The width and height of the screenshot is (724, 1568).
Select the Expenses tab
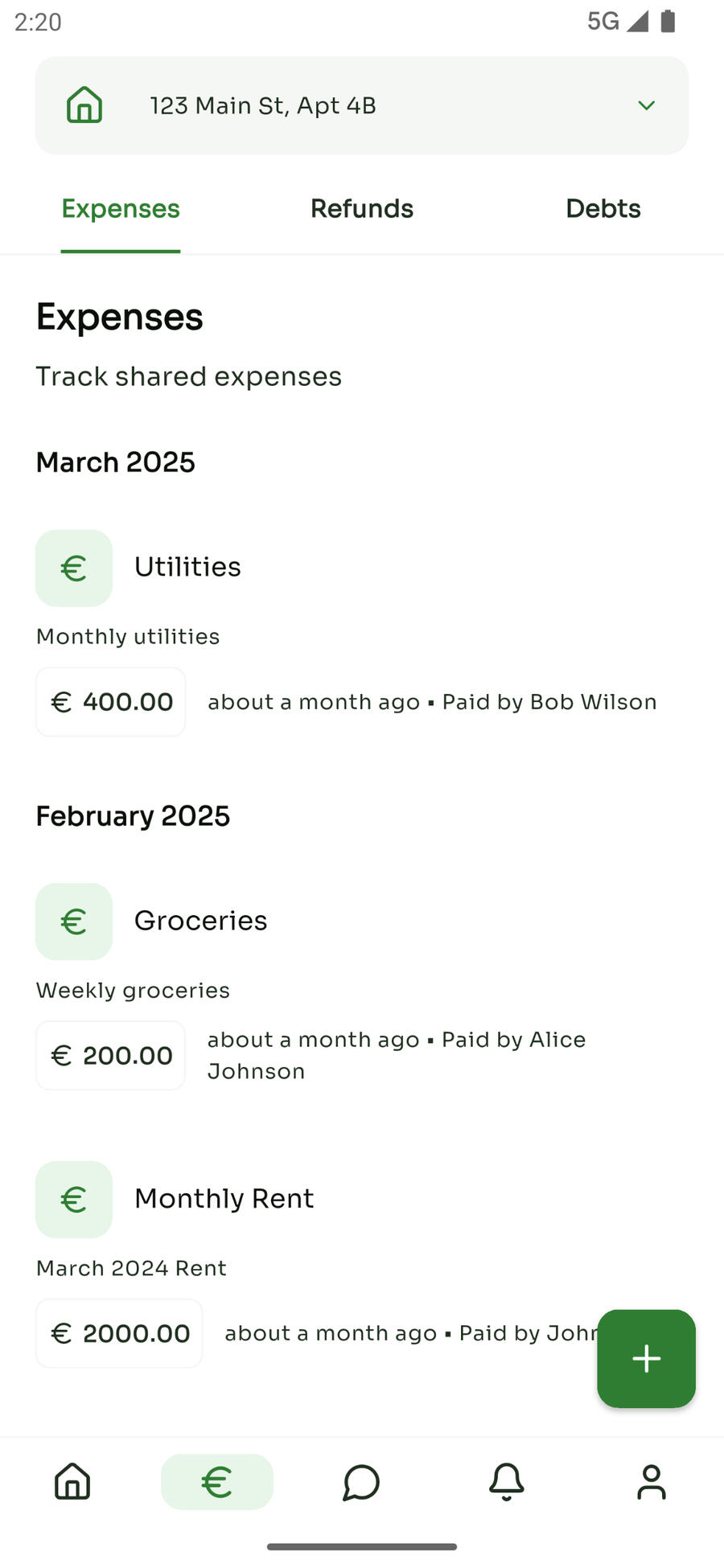point(121,209)
